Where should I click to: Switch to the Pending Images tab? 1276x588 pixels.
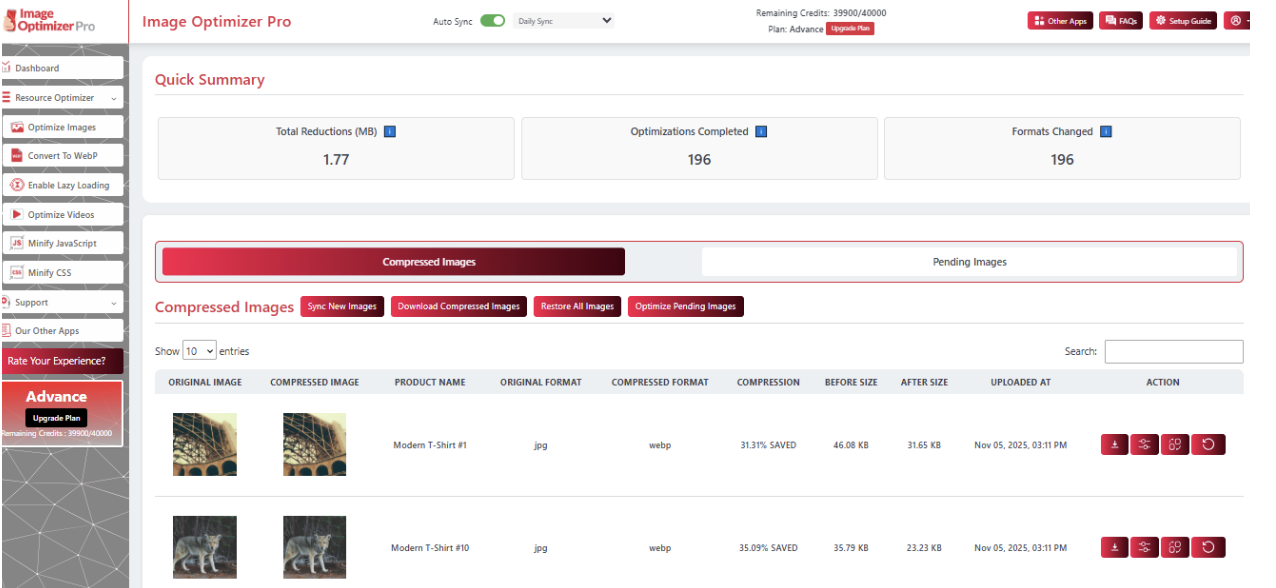pyautogui.click(x=969, y=262)
